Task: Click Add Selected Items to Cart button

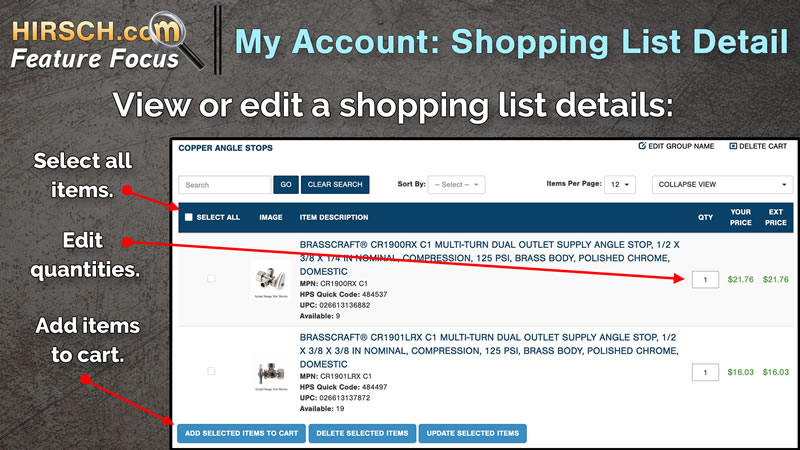Action: 241,433
